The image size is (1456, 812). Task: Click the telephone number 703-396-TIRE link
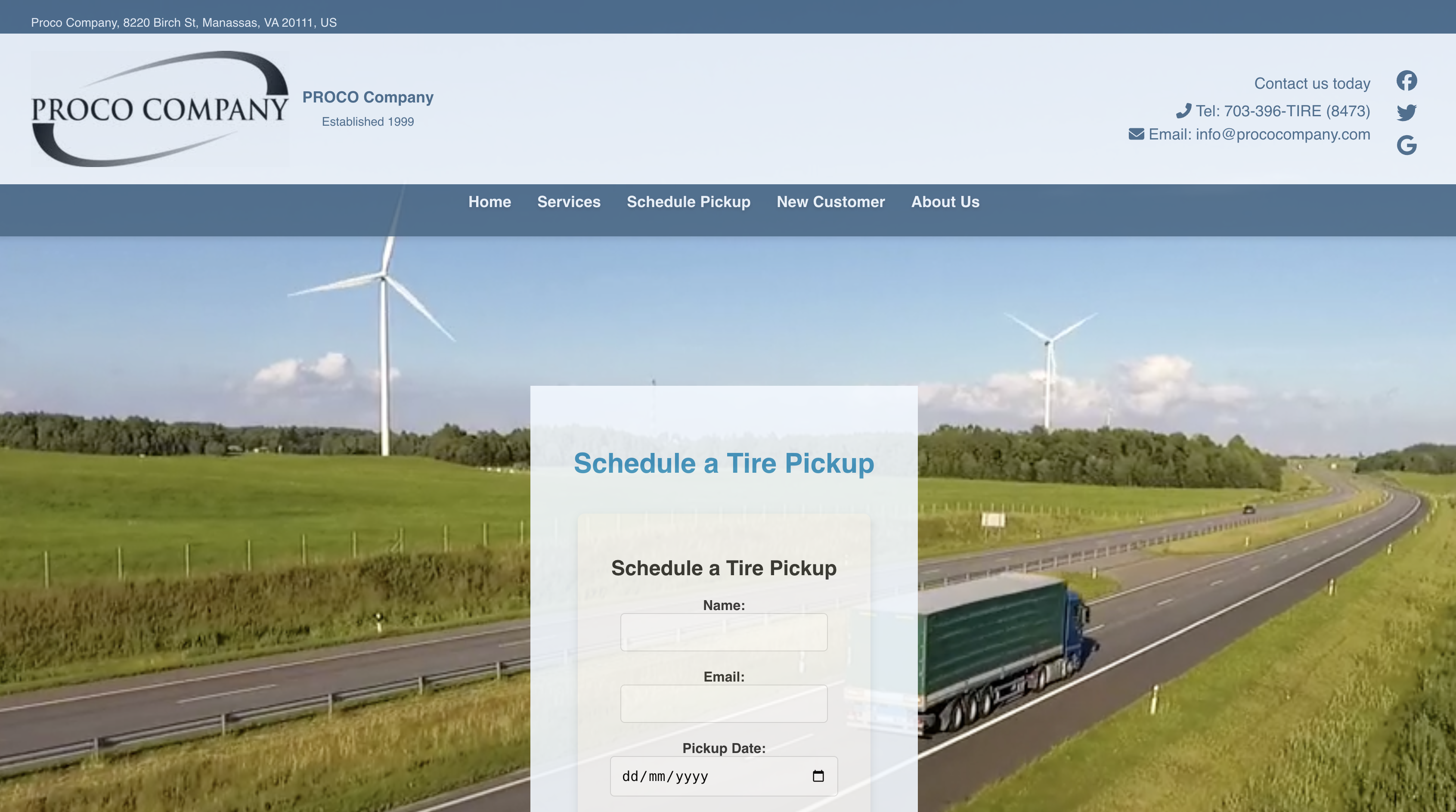(x=1297, y=111)
